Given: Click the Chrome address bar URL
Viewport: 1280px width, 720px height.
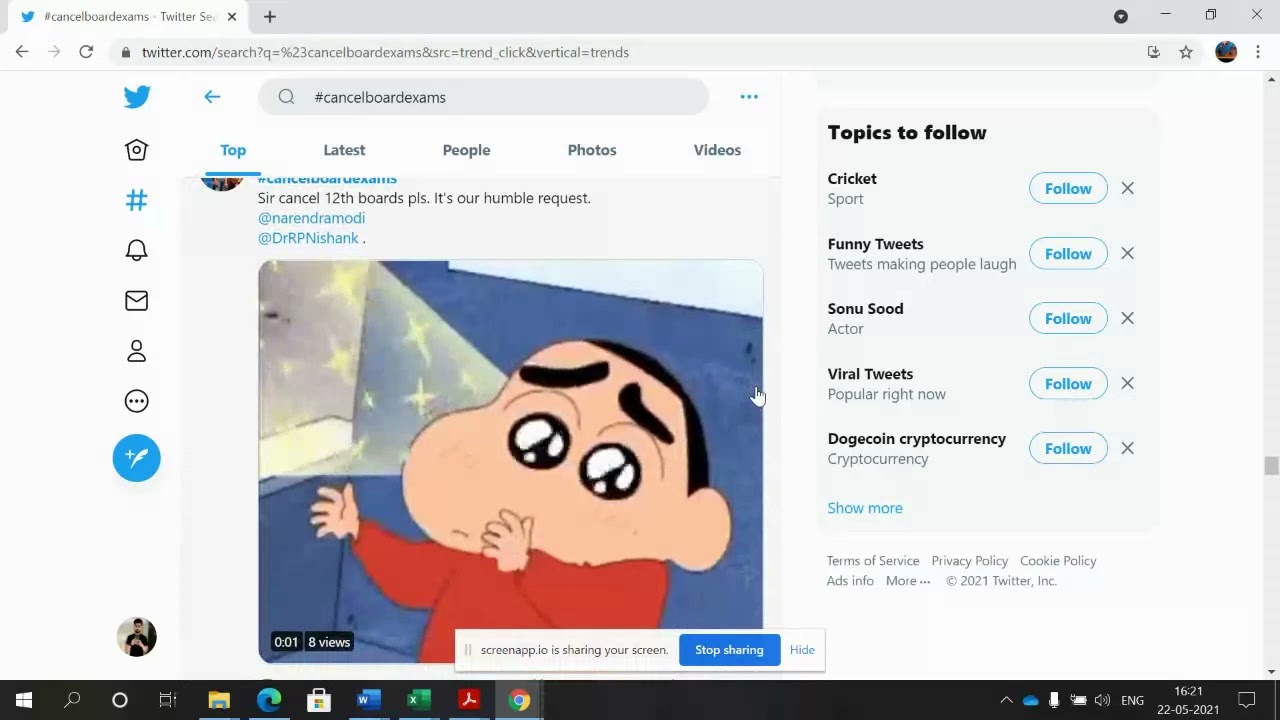Looking at the screenshot, I should 385,52.
